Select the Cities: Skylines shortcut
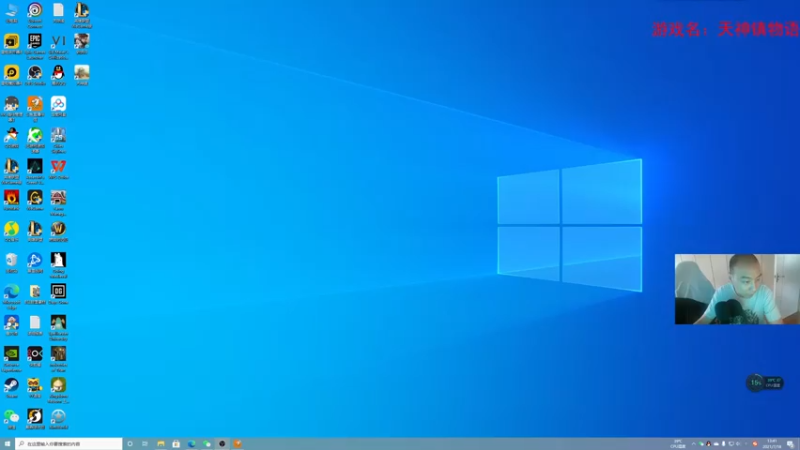 coord(58,140)
